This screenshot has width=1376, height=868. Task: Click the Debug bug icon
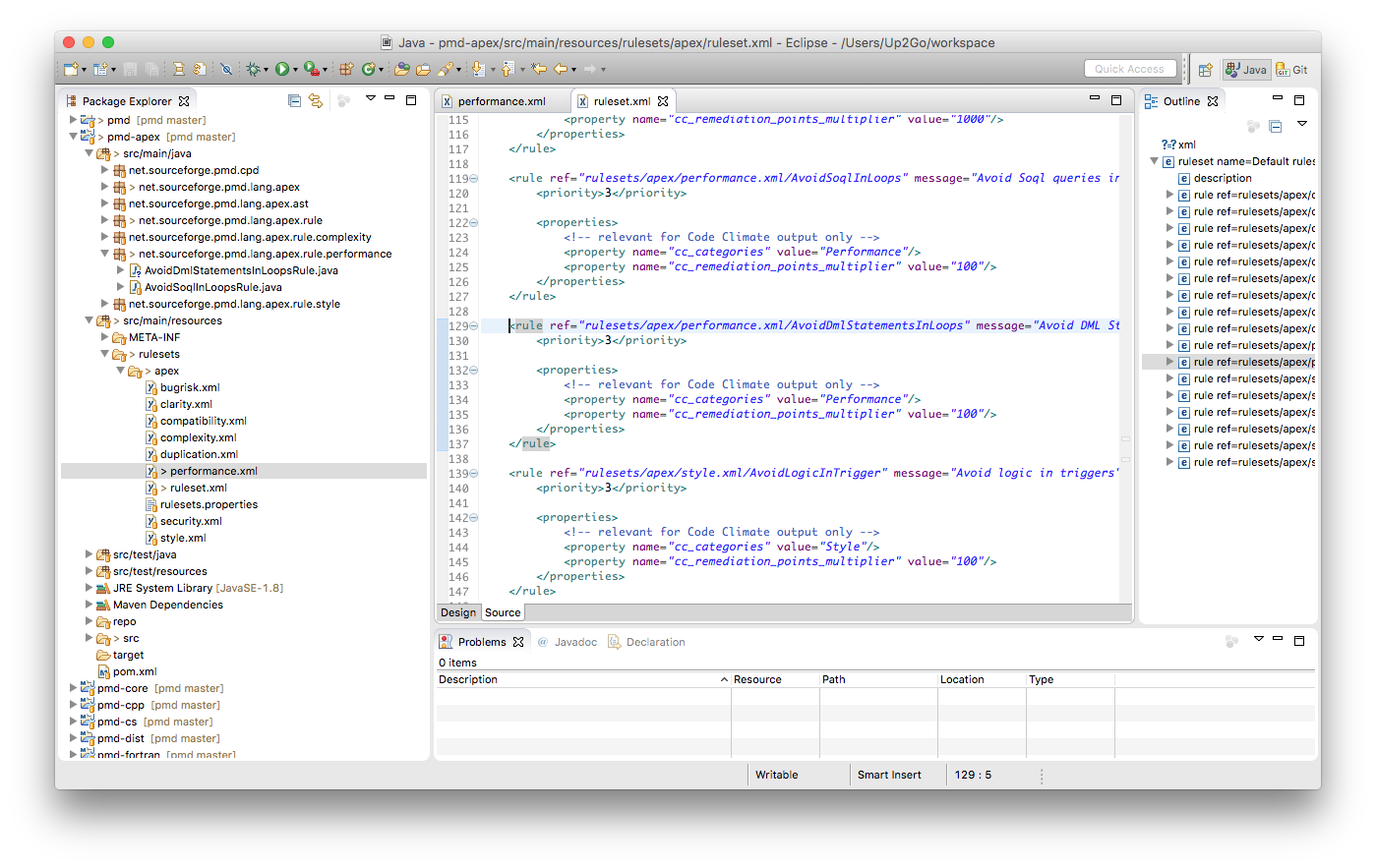click(254, 69)
